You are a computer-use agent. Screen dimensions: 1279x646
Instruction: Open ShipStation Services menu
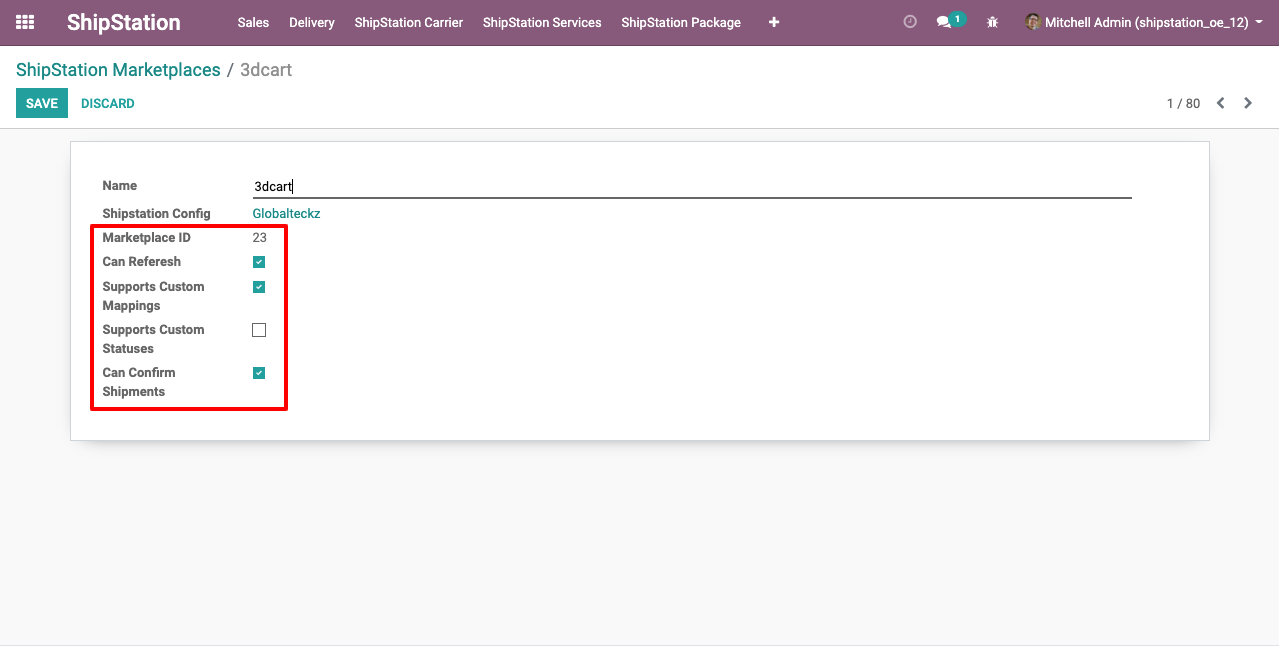[x=542, y=22]
